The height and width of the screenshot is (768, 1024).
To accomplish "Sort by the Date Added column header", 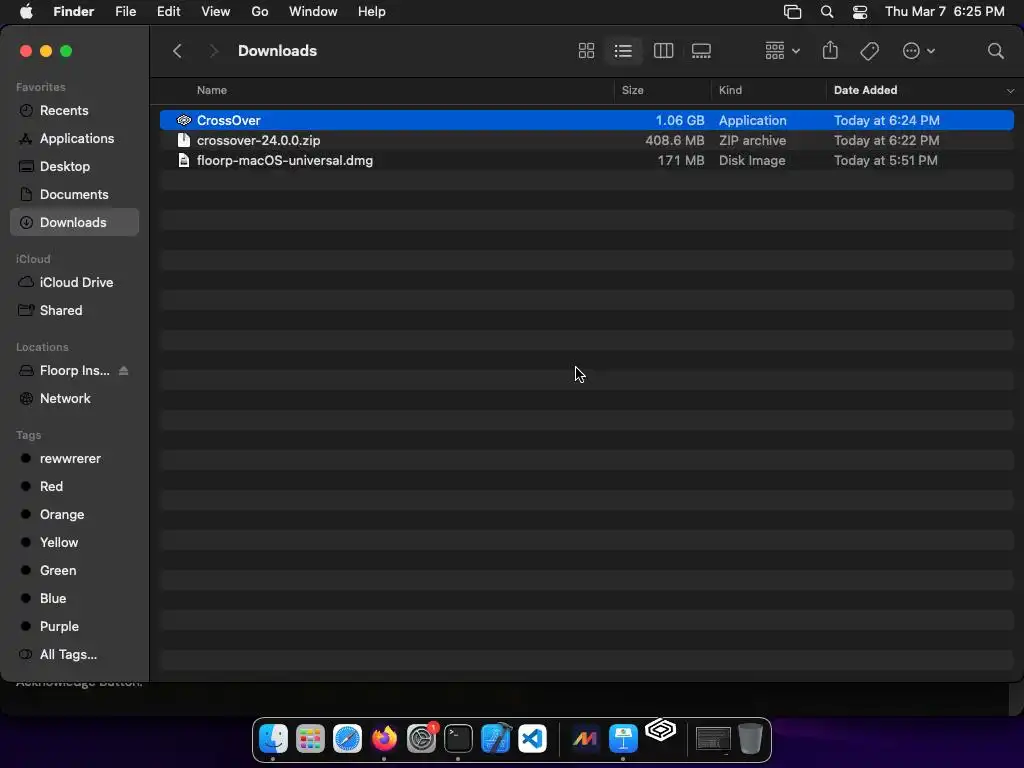I will (x=865, y=90).
